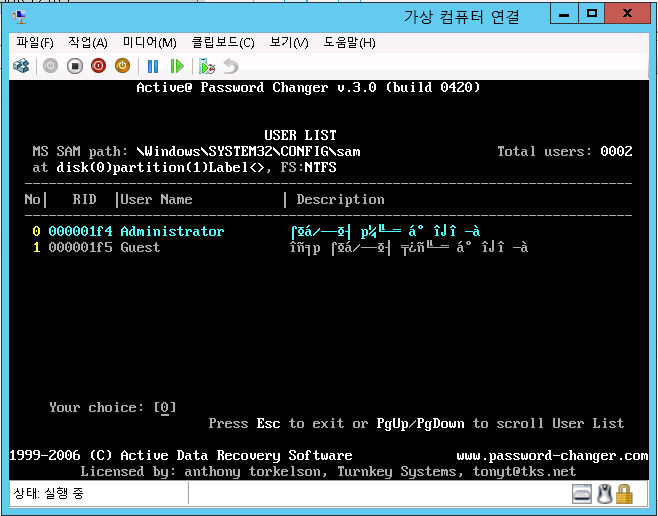Open the 클립보드(C) menu
658x516 pixels.
[223, 43]
